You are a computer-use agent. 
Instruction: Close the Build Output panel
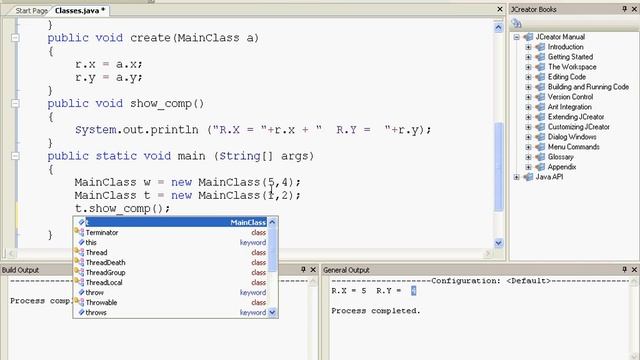[x=313, y=269]
